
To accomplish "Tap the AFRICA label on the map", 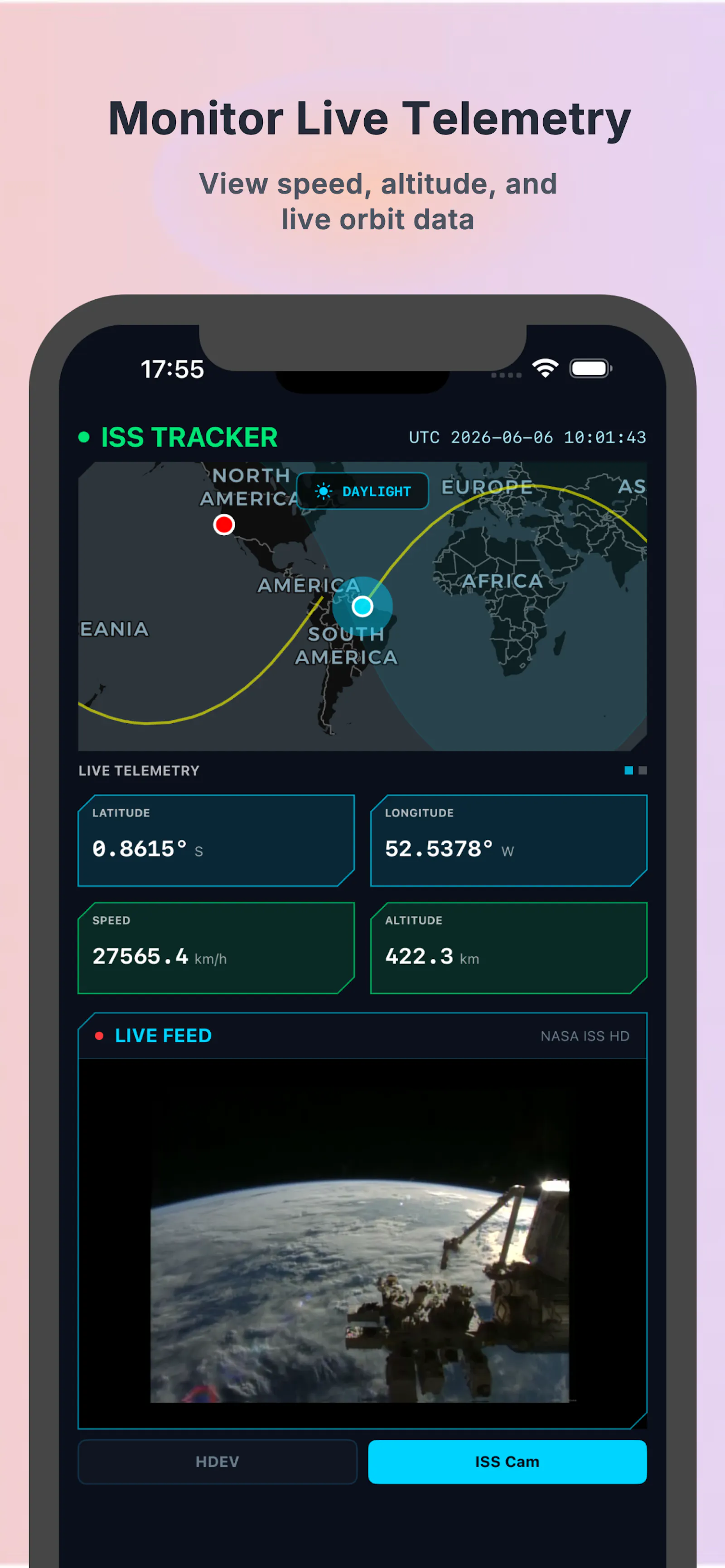I will coord(503,581).
